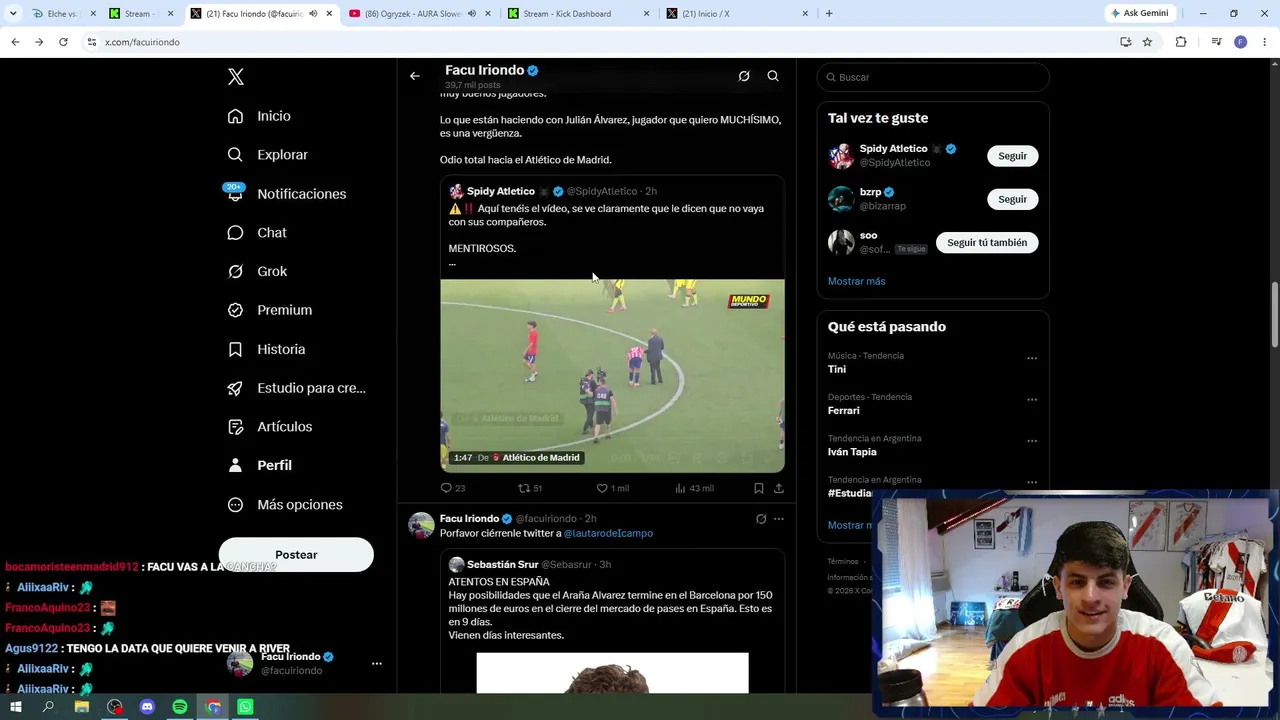The height and width of the screenshot is (720, 1280).
Task: View post analytics showing 43 mil
Action: point(694,488)
